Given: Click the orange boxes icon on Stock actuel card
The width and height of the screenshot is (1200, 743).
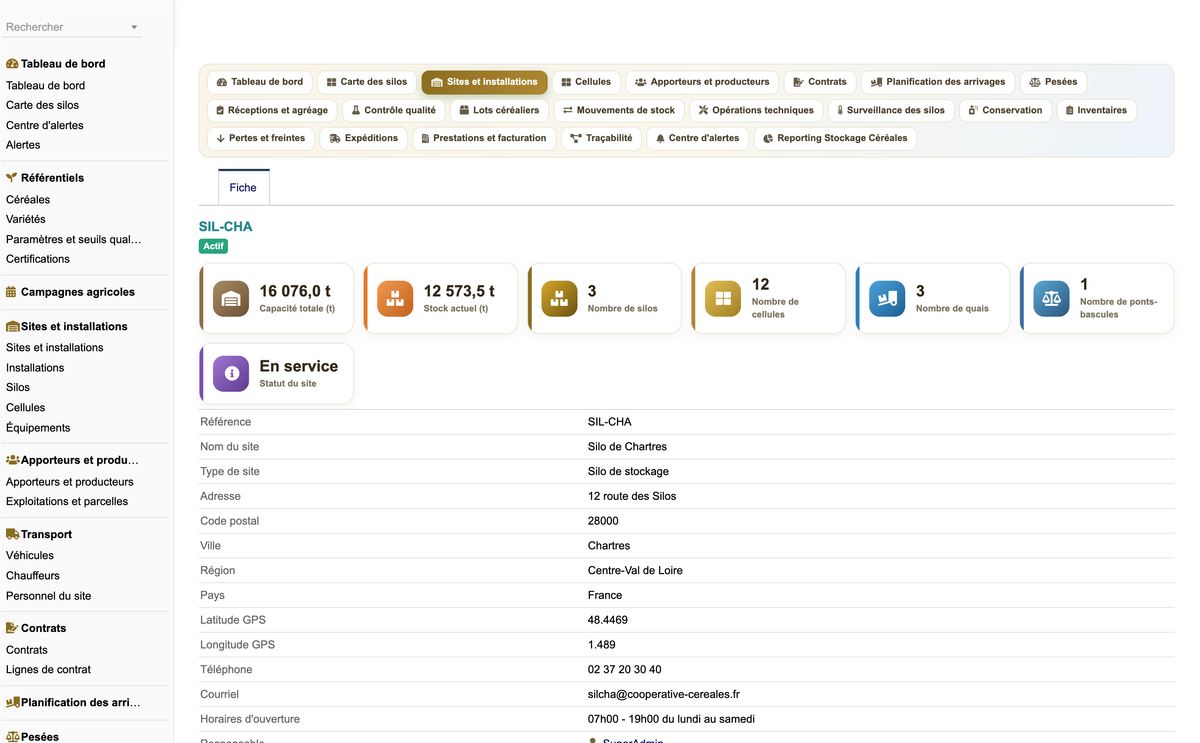Looking at the screenshot, I should (x=395, y=298).
